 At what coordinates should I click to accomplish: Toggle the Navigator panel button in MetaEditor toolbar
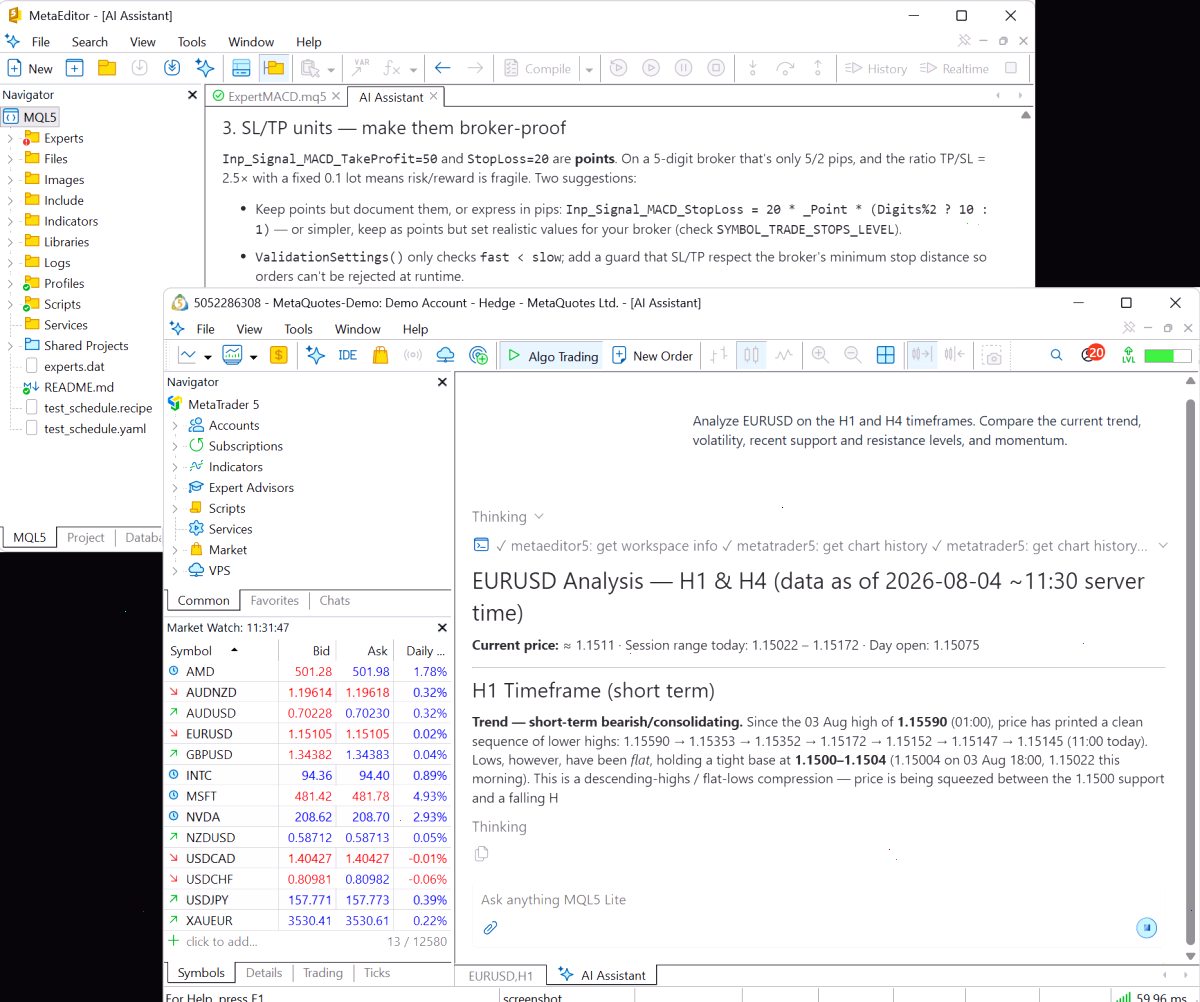click(273, 68)
